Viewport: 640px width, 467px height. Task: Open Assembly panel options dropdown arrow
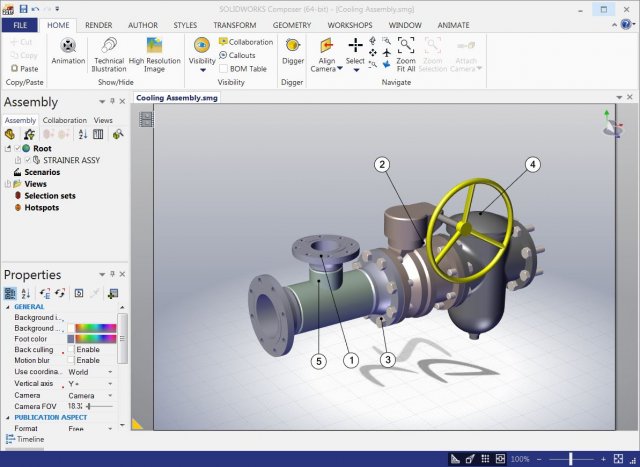pos(102,102)
